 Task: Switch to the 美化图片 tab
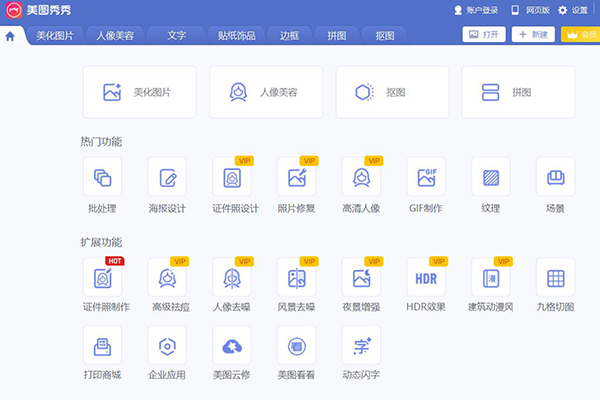(55, 35)
